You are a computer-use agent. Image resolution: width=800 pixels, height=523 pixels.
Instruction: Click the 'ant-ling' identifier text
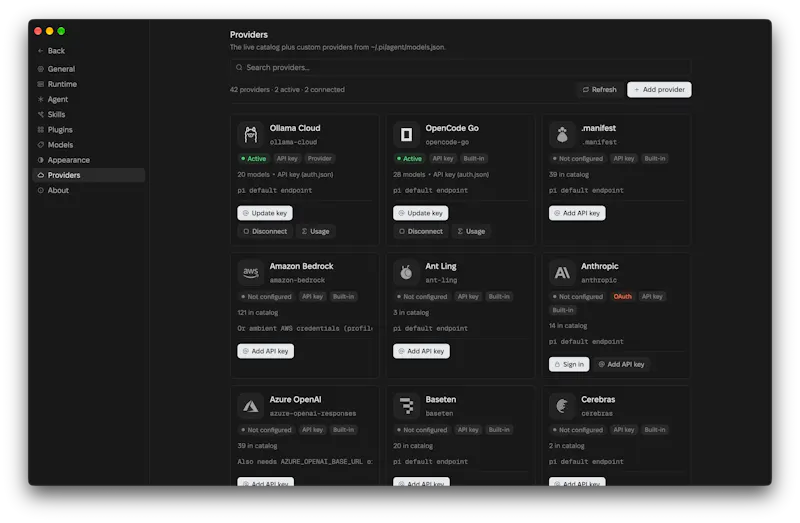coord(441,280)
